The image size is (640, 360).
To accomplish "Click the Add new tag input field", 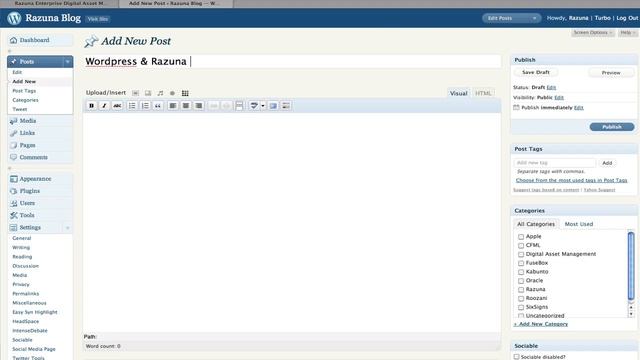I will point(555,163).
